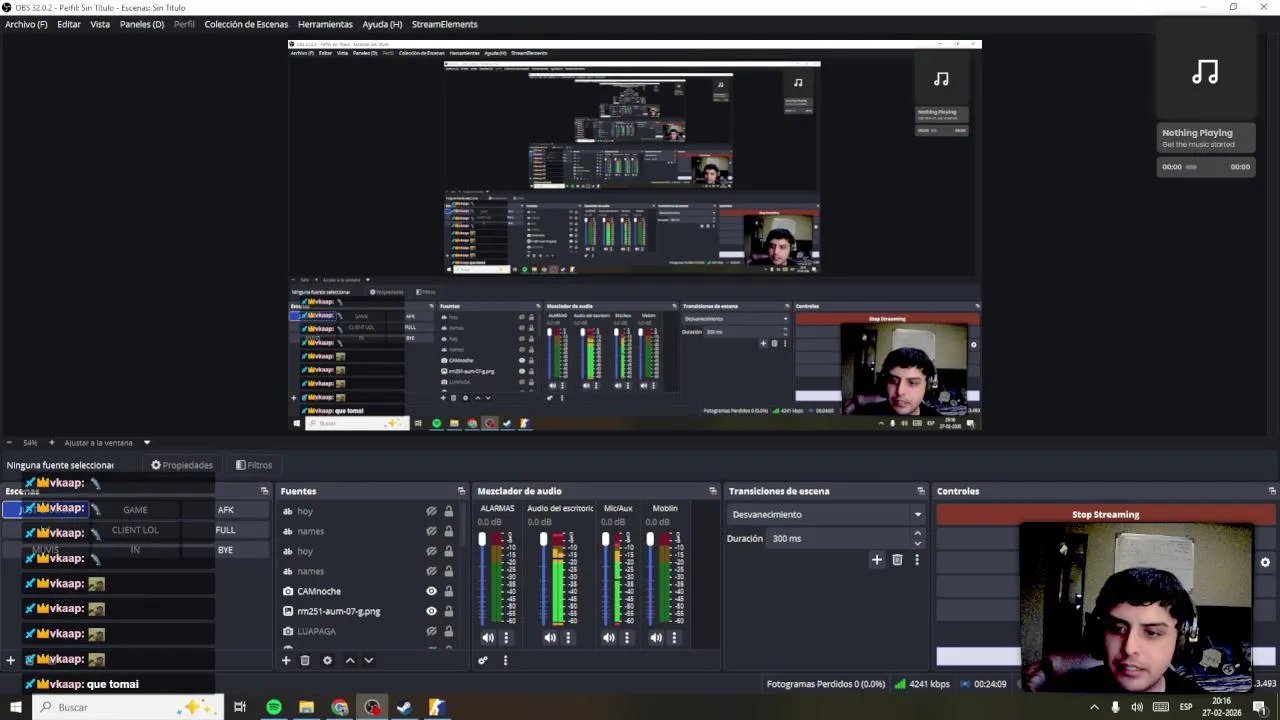Open the Archivo menu
This screenshot has width=1280, height=720.
[26, 24]
